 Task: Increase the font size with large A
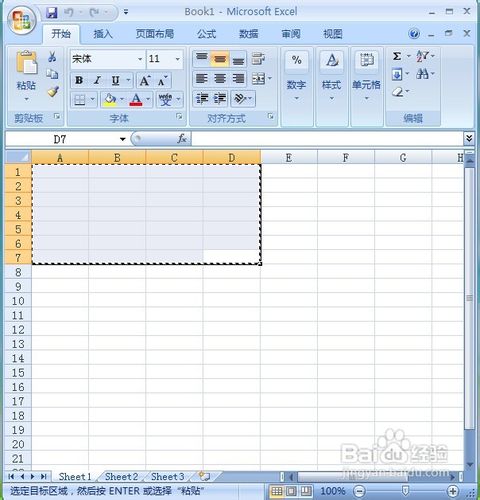pyautogui.click(x=145, y=80)
